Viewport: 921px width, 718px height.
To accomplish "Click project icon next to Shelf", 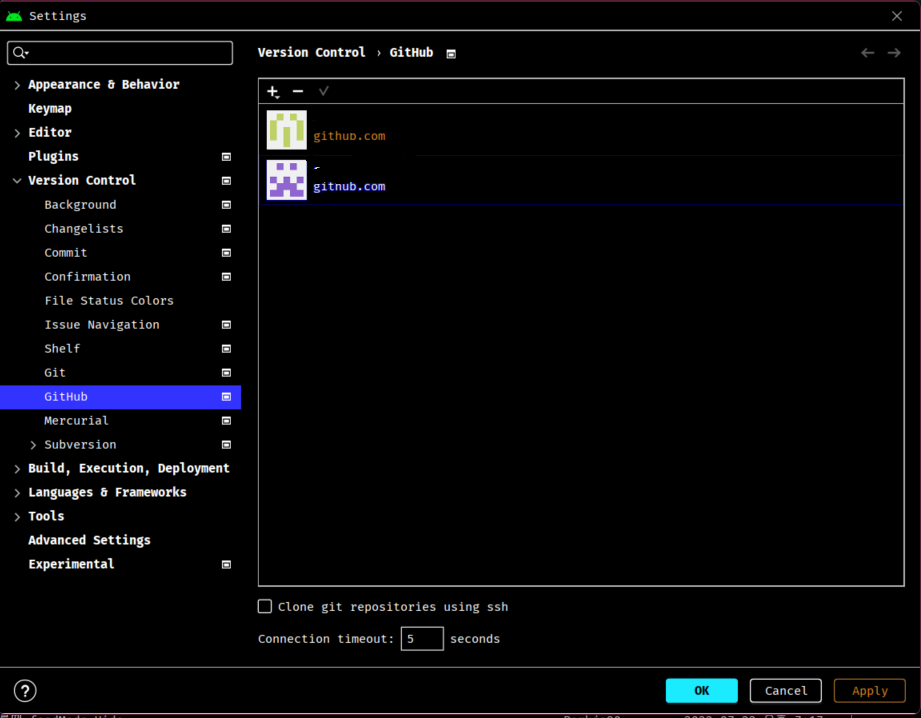I will click(x=226, y=349).
